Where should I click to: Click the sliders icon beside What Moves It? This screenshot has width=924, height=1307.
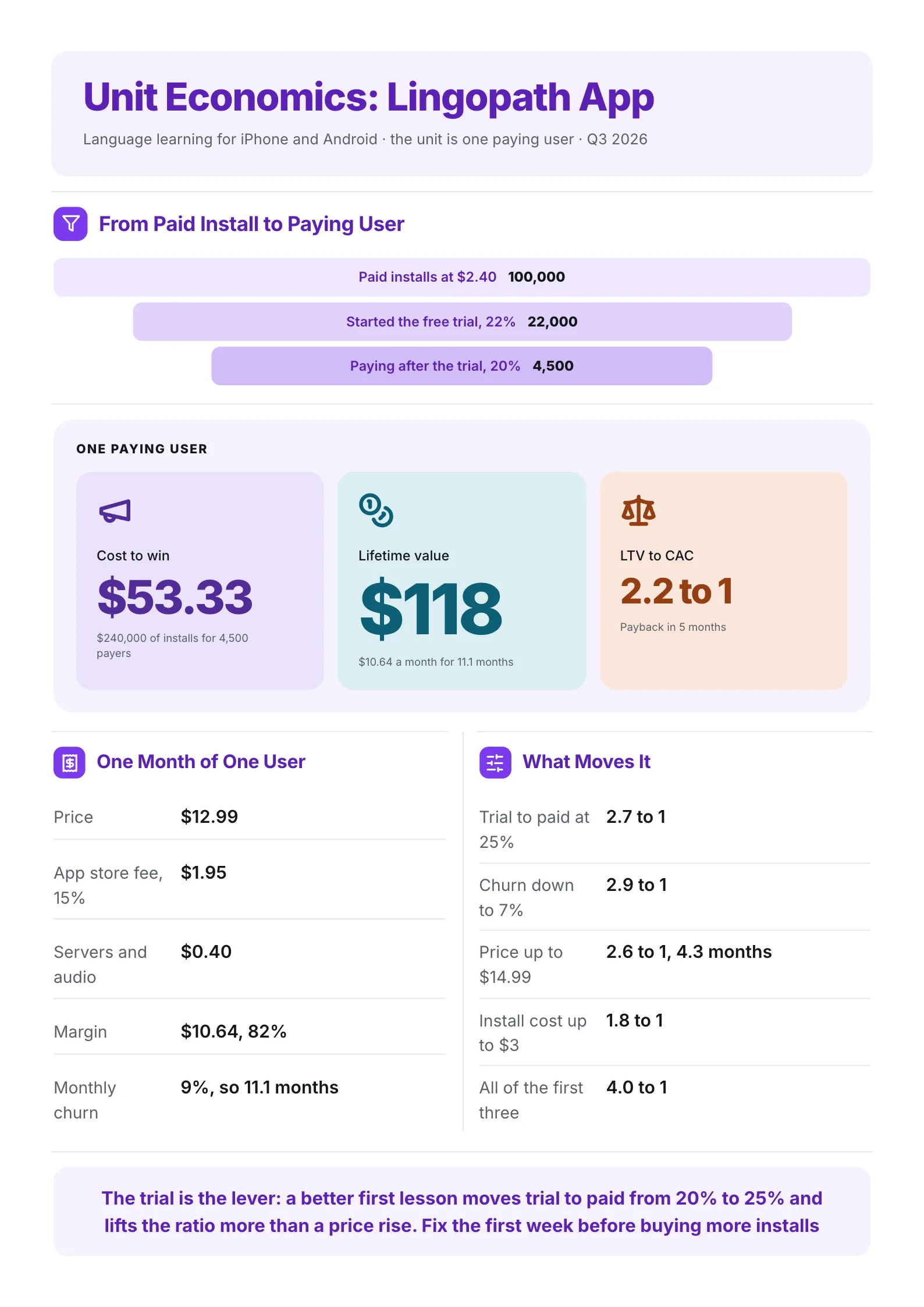click(x=495, y=762)
